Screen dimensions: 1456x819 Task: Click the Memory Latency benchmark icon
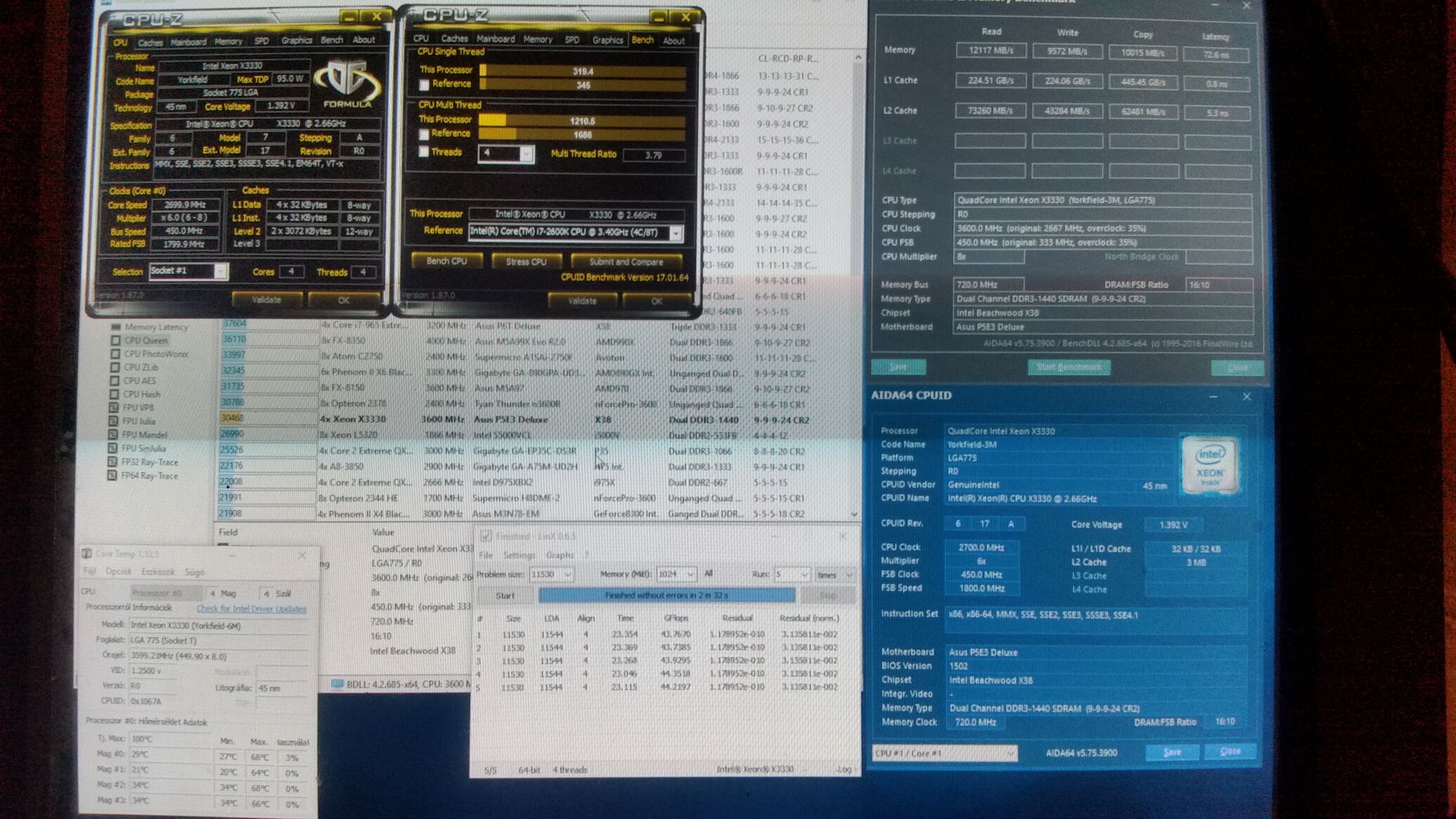tap(116, 327)
